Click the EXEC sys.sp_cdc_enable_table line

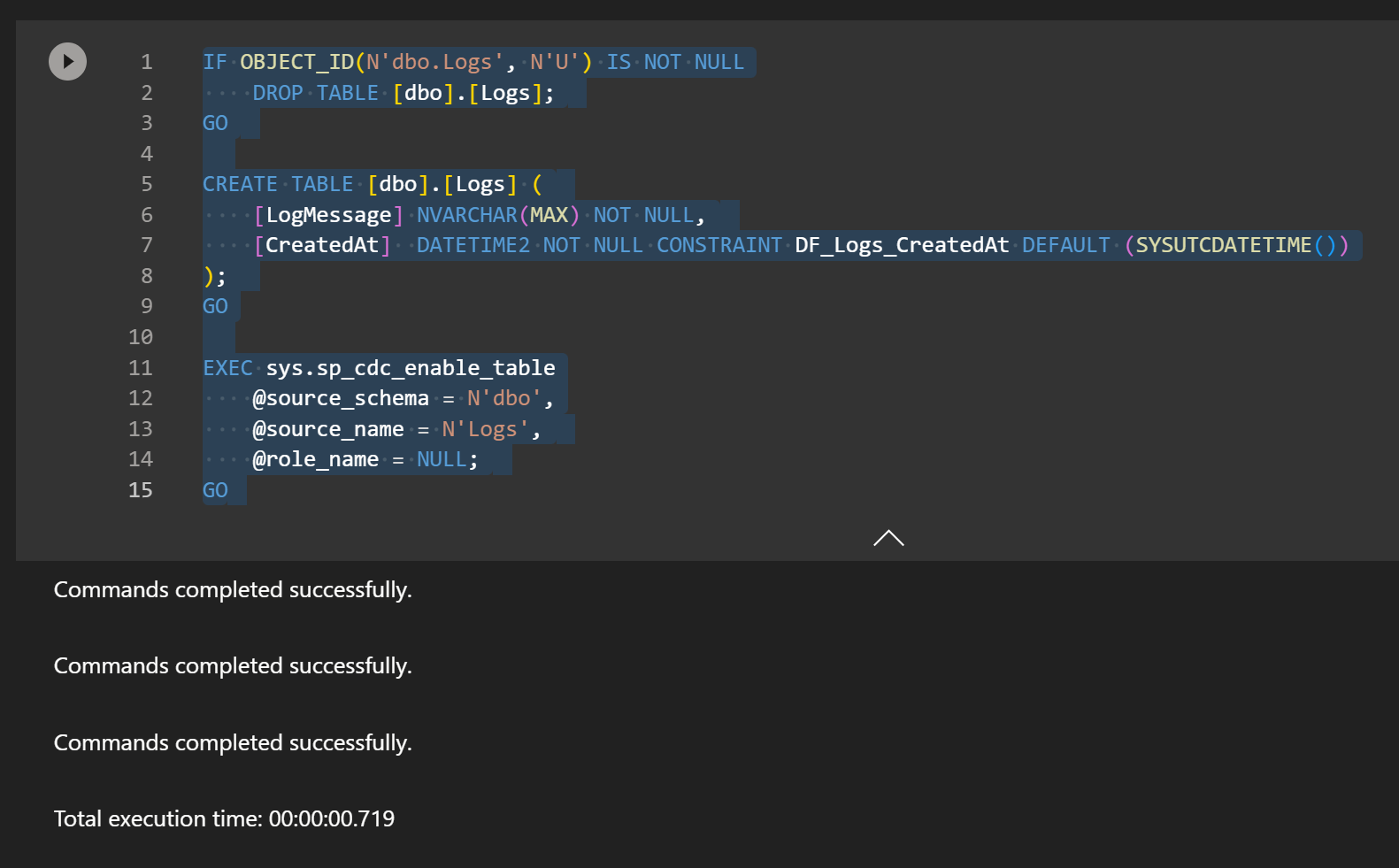[379, 368]
